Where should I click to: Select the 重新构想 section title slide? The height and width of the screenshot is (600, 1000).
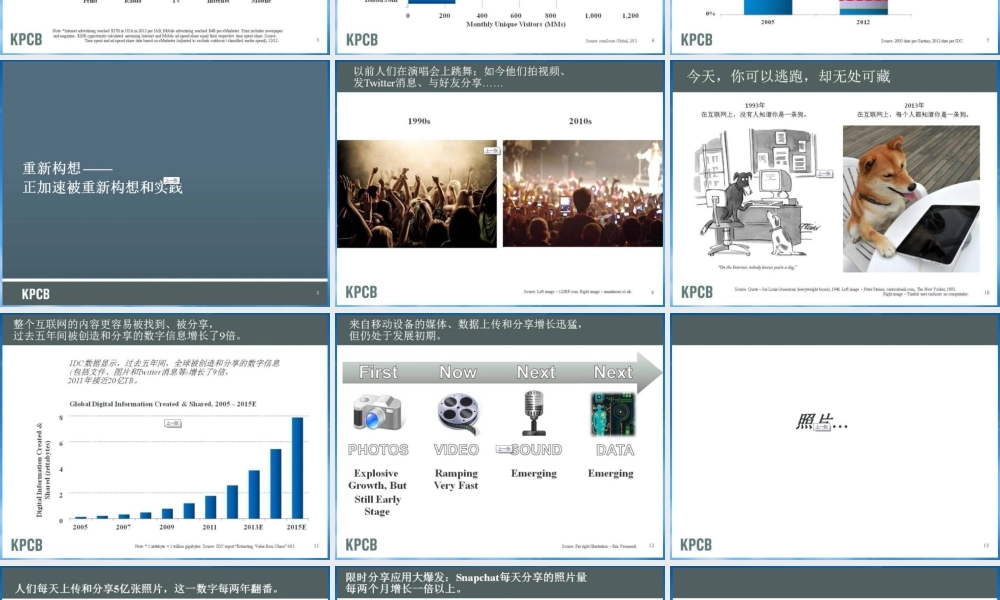coord(165,183)
